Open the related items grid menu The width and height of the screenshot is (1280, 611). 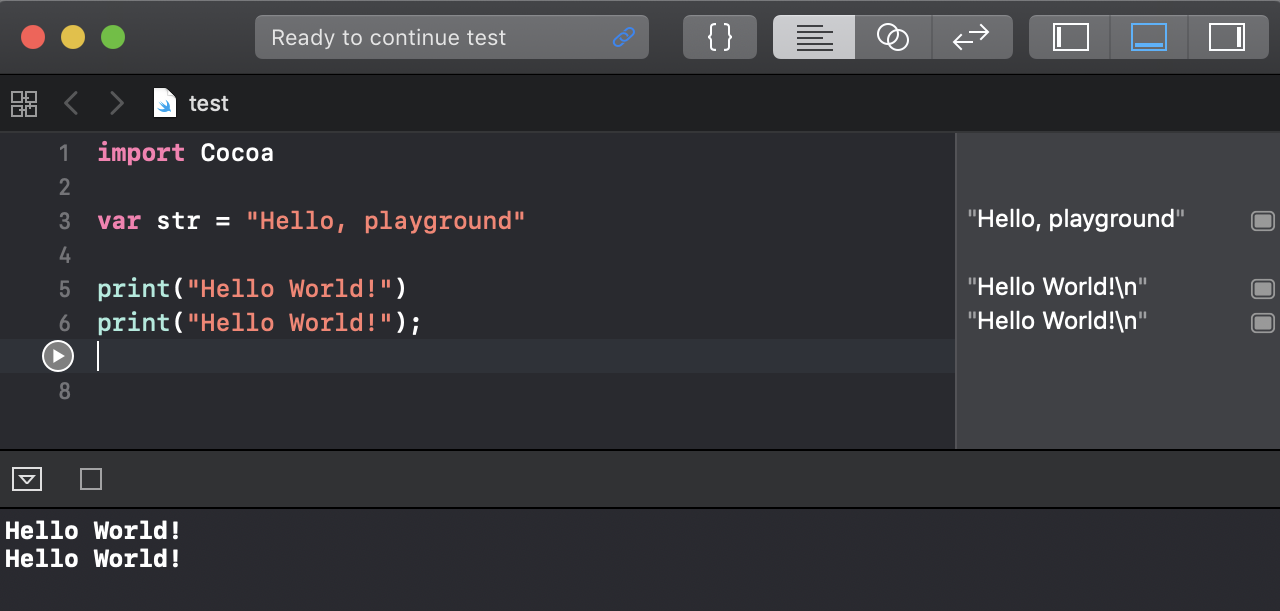[24, 103]
